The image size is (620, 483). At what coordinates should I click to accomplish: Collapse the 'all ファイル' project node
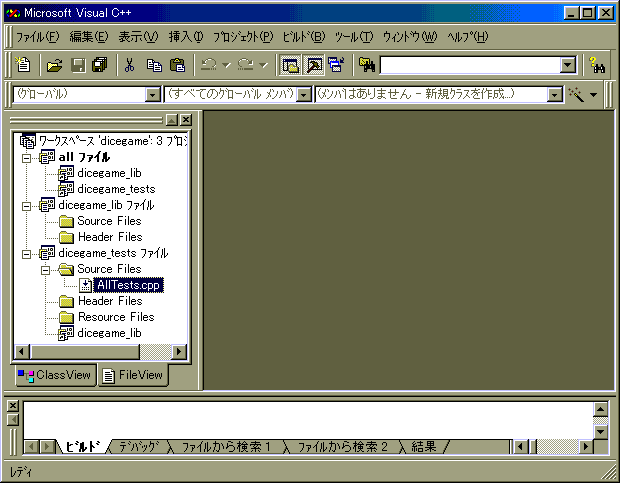click(26, 158)
